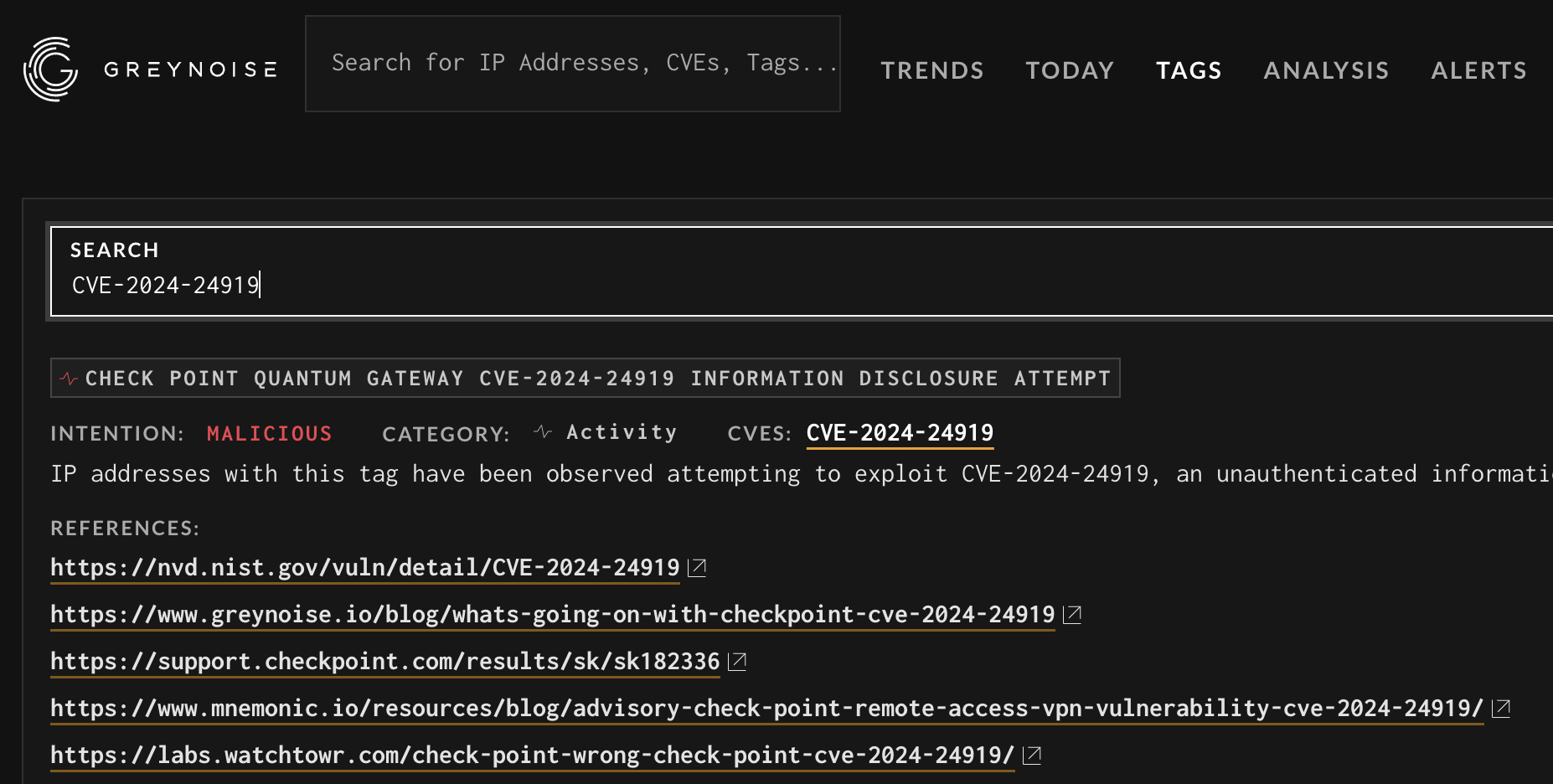
Task: Click external-link icon beside checkpoint sk182336 URL
Action: pos(737,662)
